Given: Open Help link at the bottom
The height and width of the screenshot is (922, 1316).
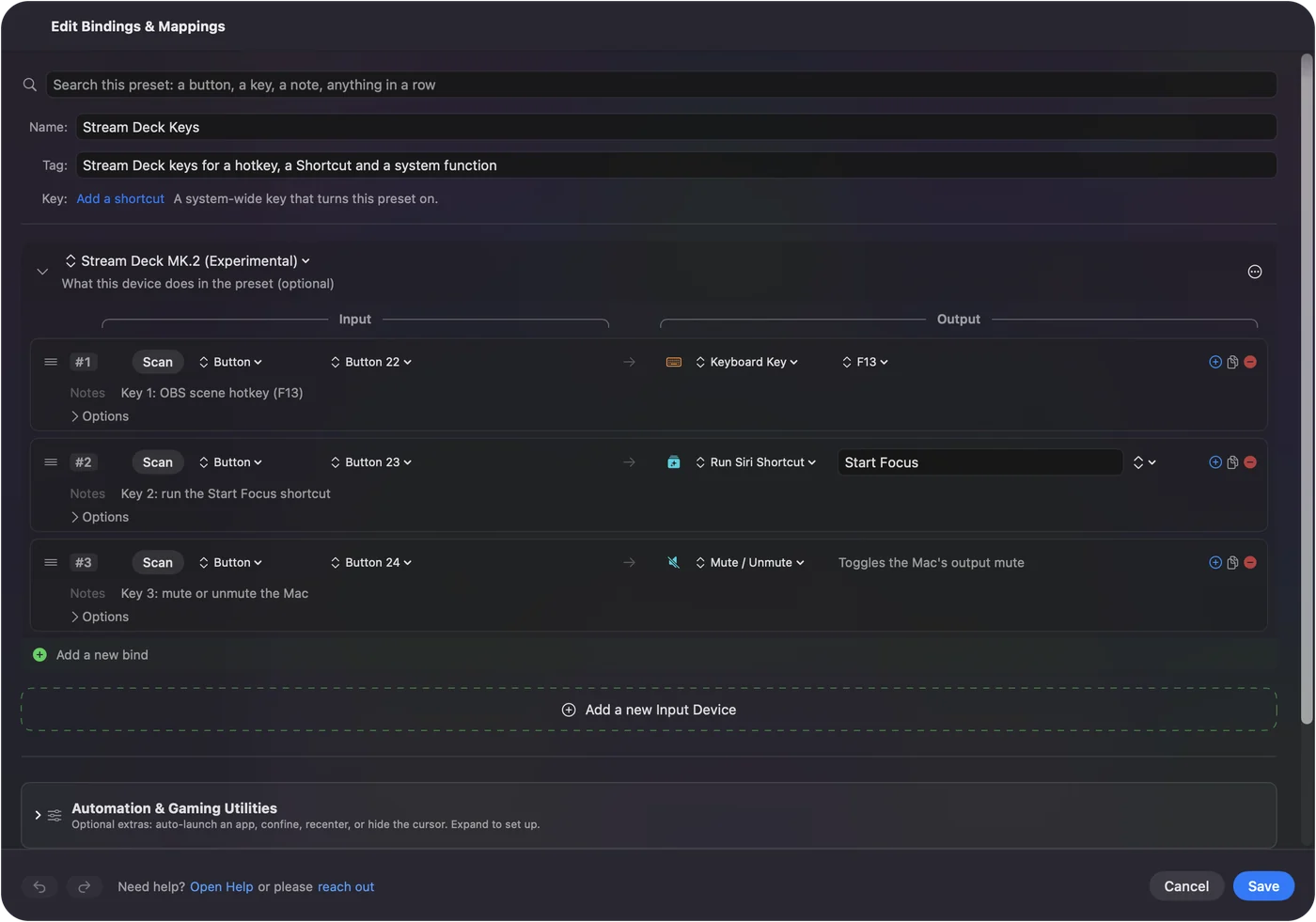Looking at the screenshot, I should (222, 886).
